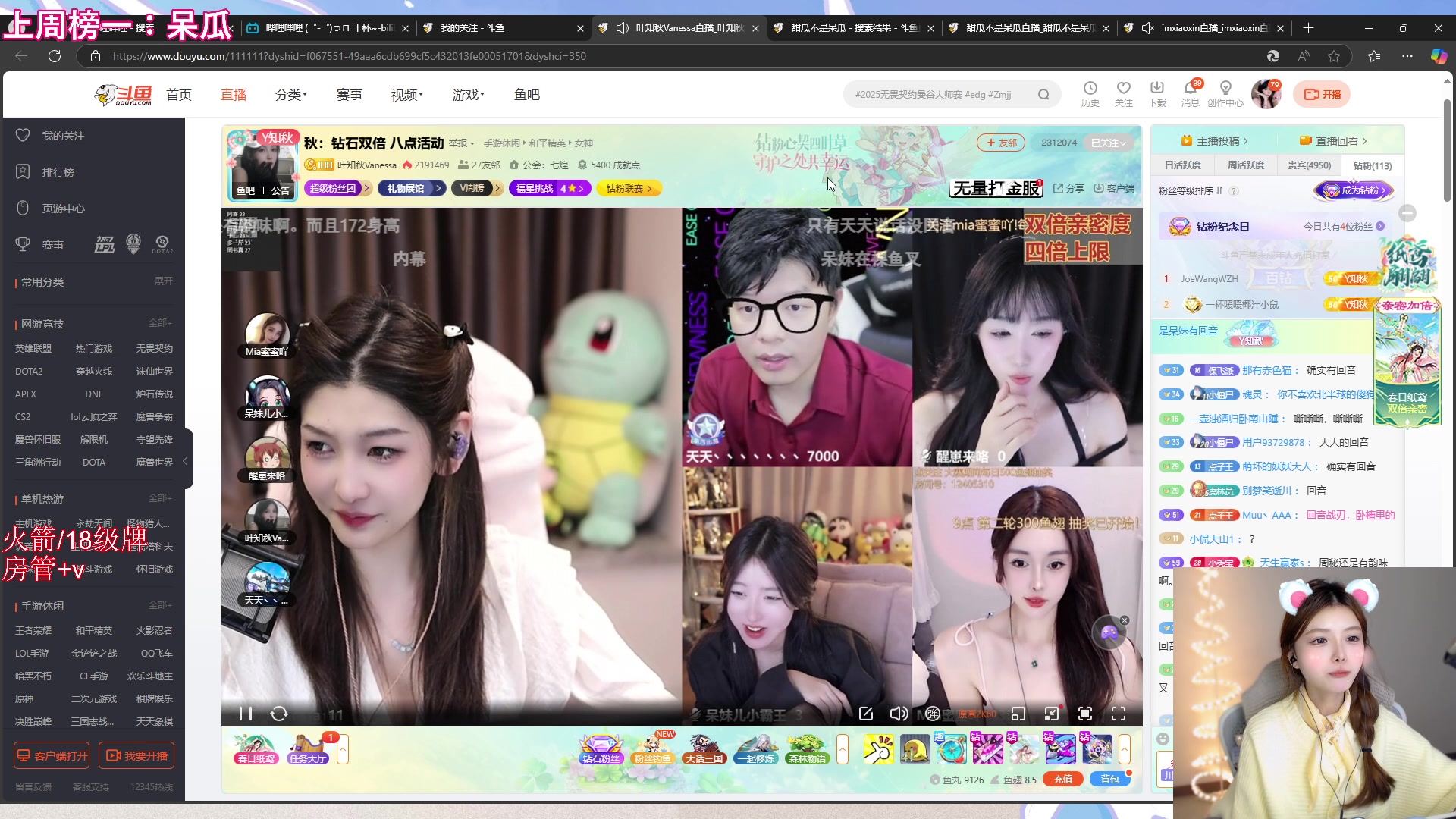The width and height of the screenshot is (1456, 819).
Task: Expand the 游戏 dropdown menu
Action: pyautogui.click(x=469, y=95)
